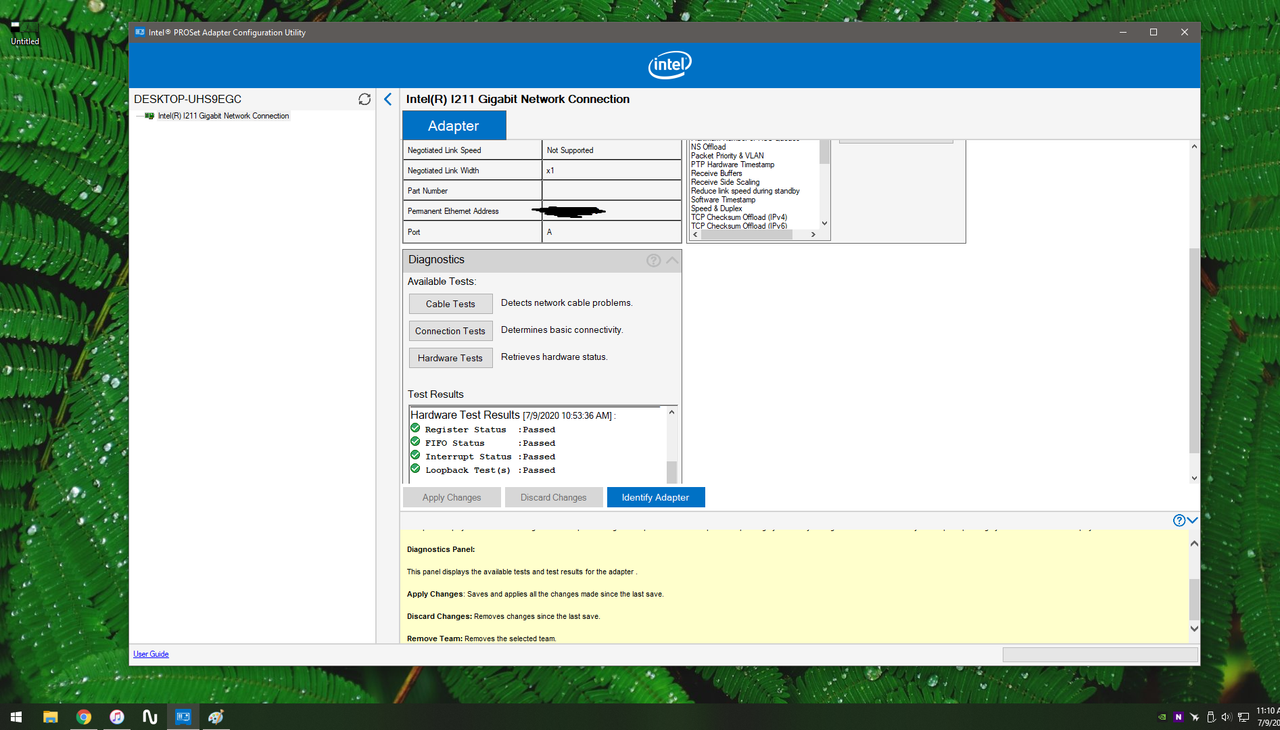Image resolution: width=1280 pixels, height=730 pixels.
Task: Select Reduce link speed during standby
Action: [746, 191]
